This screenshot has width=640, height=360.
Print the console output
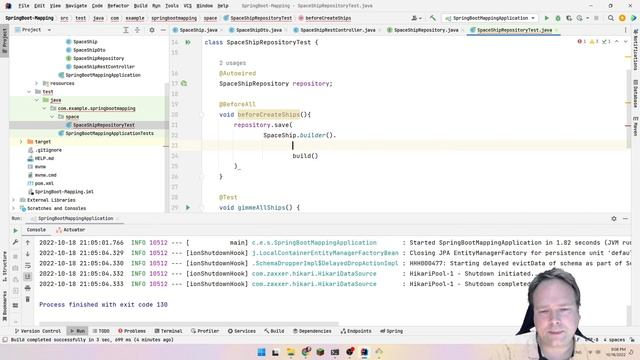tap(28, 288)
